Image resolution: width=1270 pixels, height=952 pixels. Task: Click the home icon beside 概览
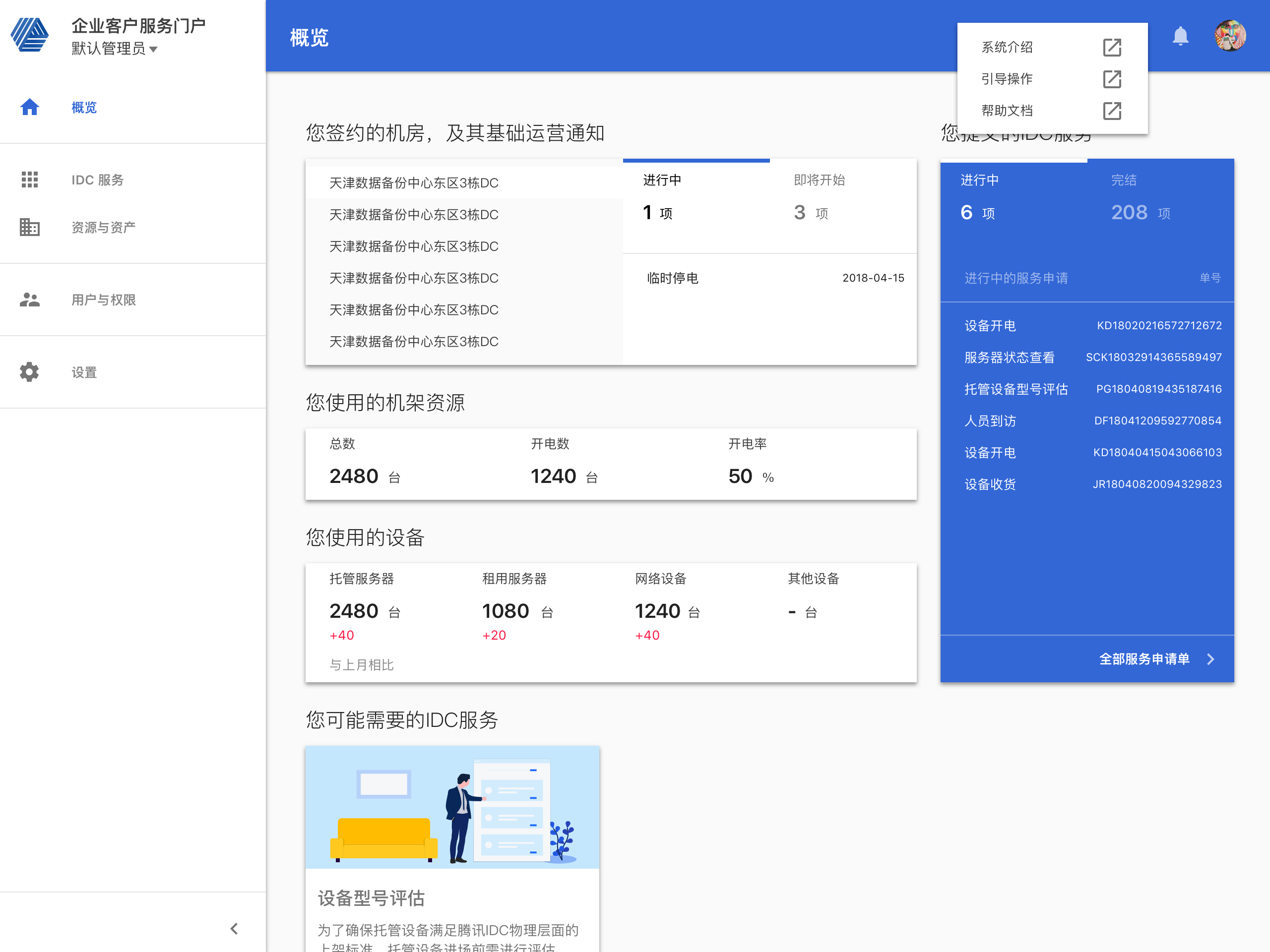[29, 107]
